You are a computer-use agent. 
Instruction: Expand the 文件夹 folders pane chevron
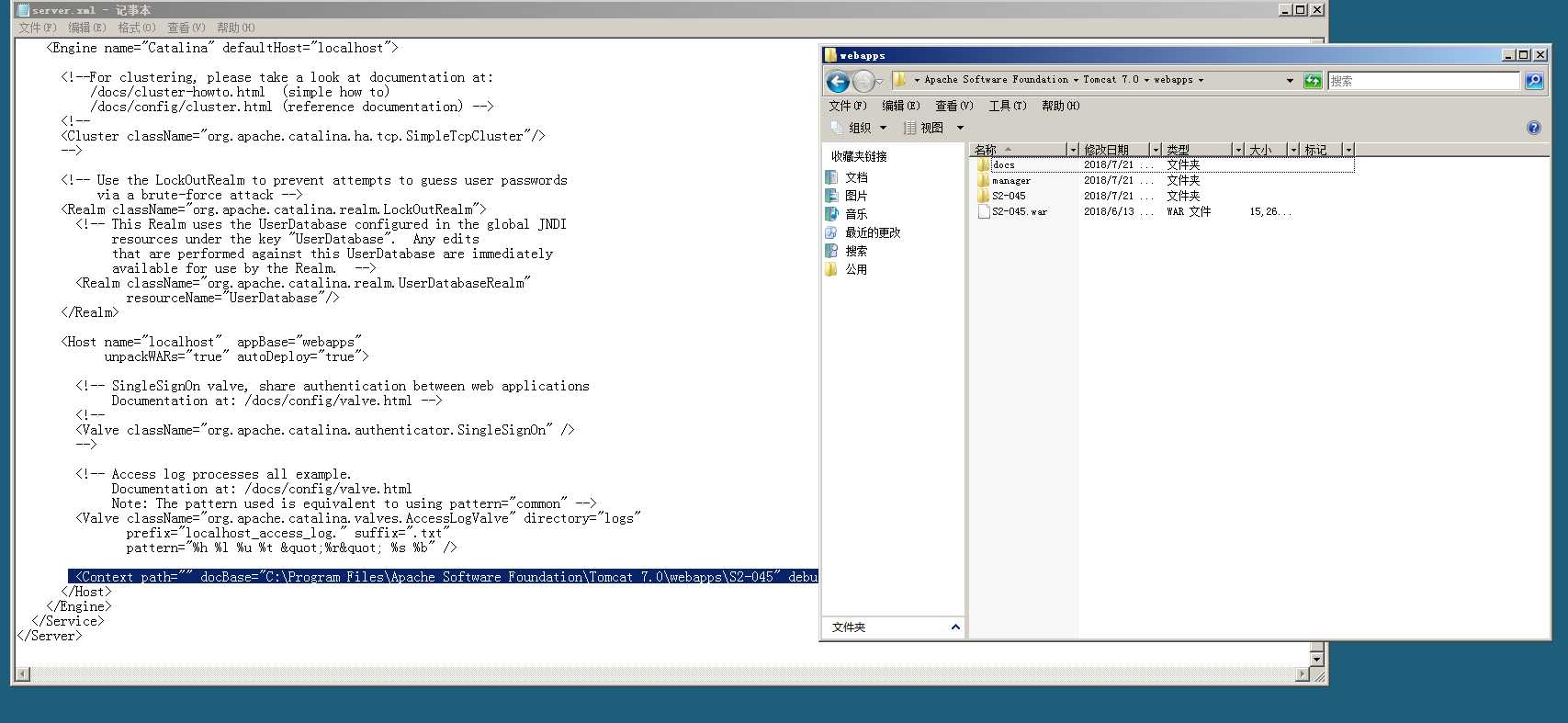(x=955, y=627)
